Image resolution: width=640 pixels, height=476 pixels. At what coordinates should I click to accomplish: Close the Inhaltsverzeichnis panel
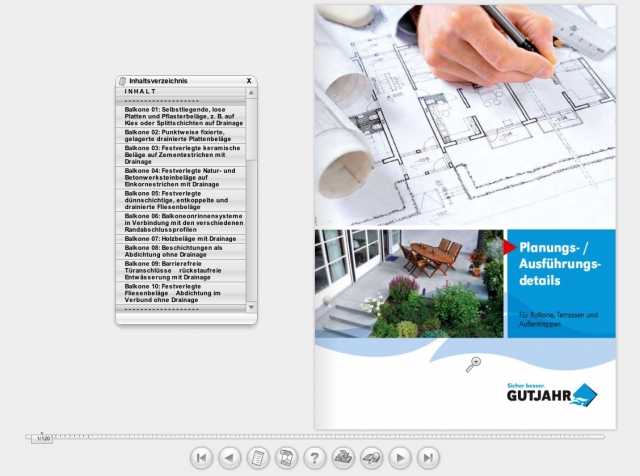[x=249, y=81]
